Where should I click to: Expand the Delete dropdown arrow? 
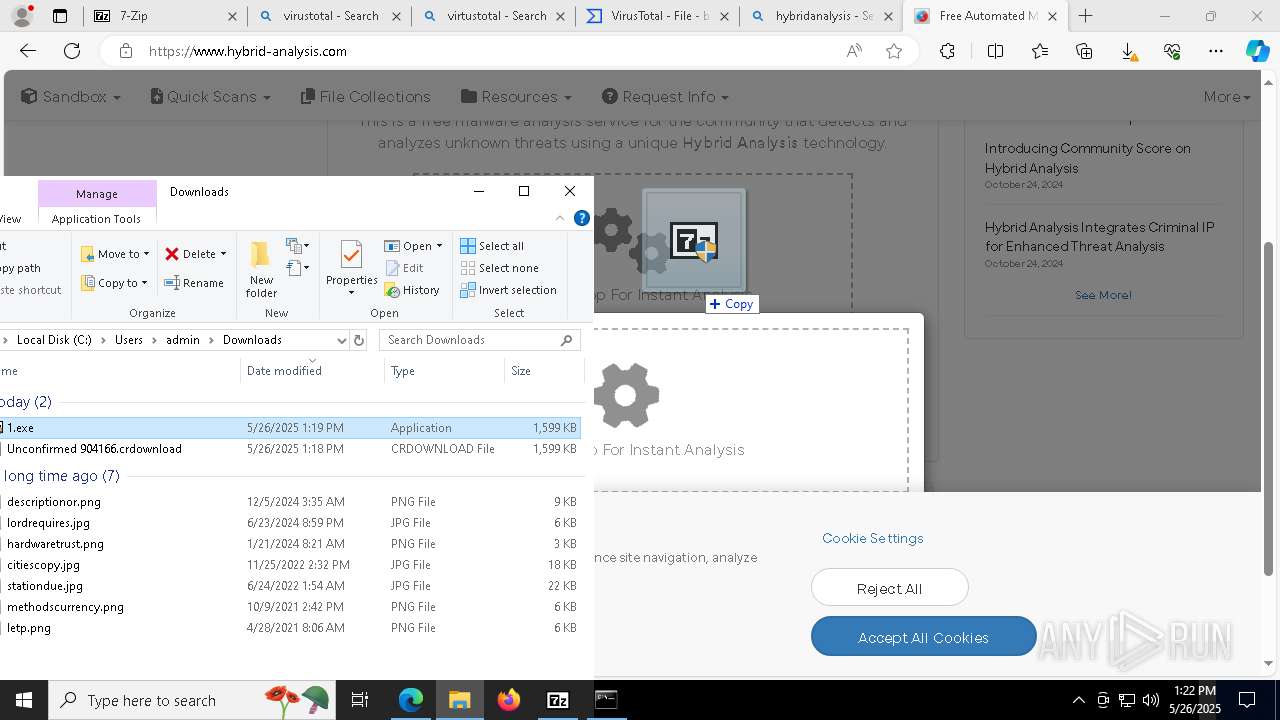coord(223,254)
